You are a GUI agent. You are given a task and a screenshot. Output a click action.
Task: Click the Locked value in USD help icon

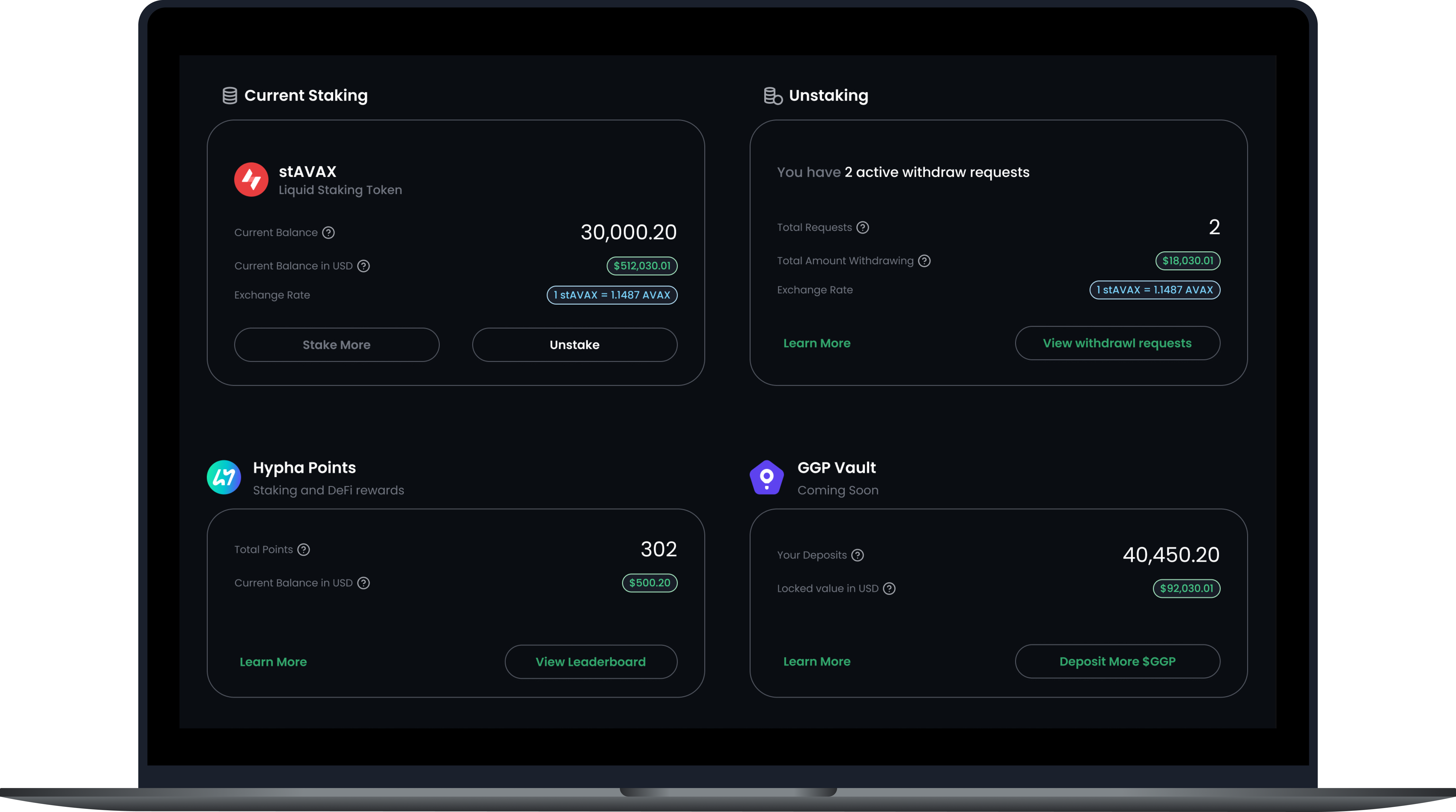(889, 588)
